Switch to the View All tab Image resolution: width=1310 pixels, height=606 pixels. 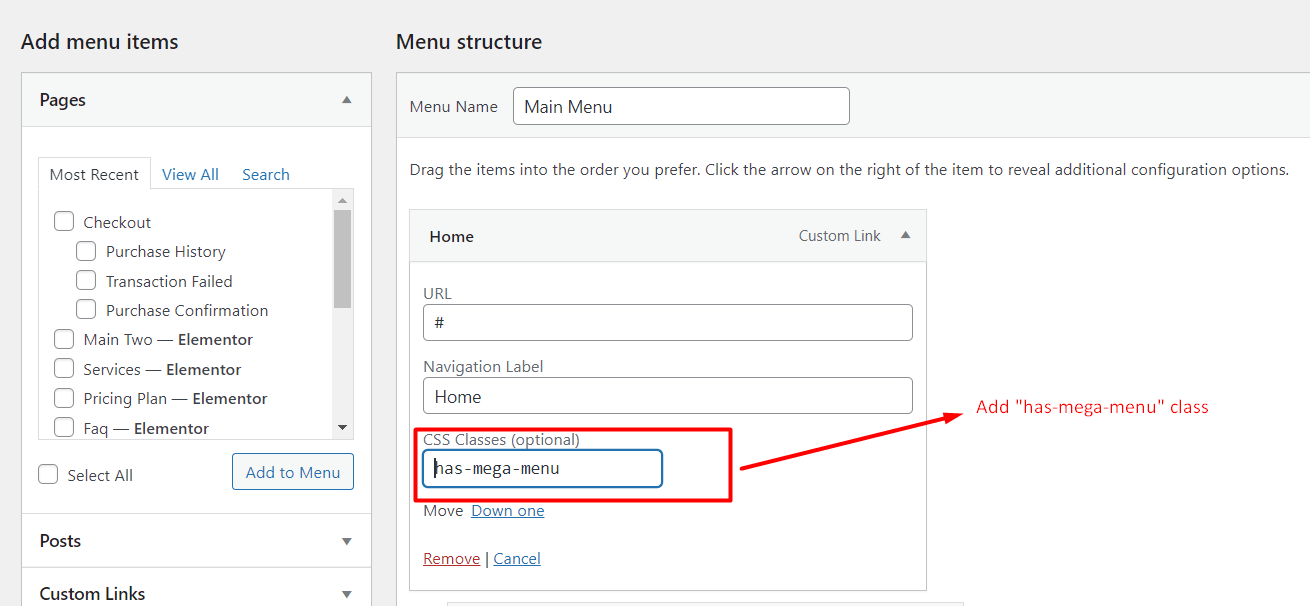(x=190, y=174)
